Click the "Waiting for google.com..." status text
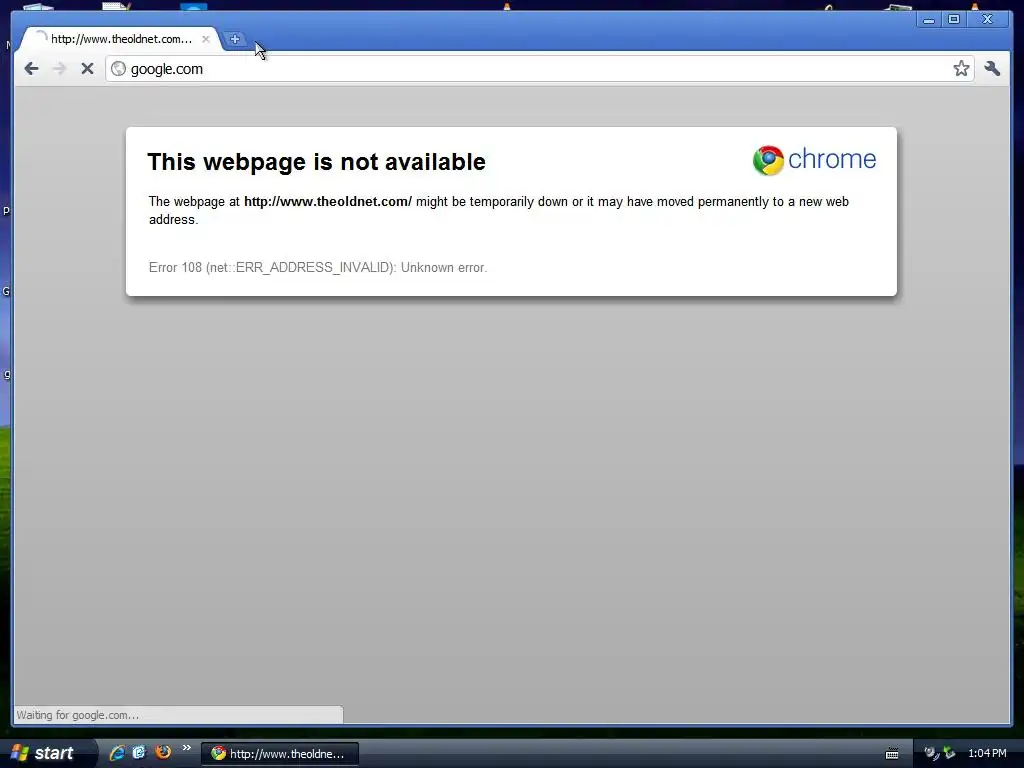The width and height of the screenshot is (1024, 768). click(x=78, y=715)
